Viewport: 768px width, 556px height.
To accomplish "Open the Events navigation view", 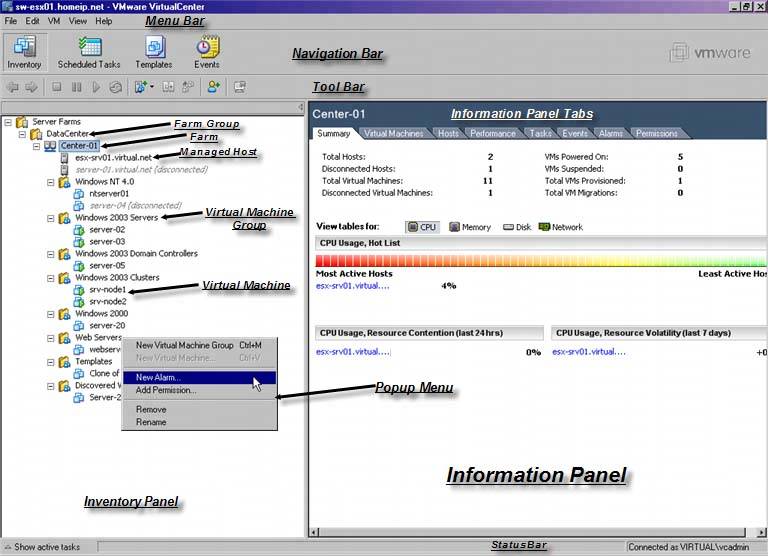I will tap(207, 52).
